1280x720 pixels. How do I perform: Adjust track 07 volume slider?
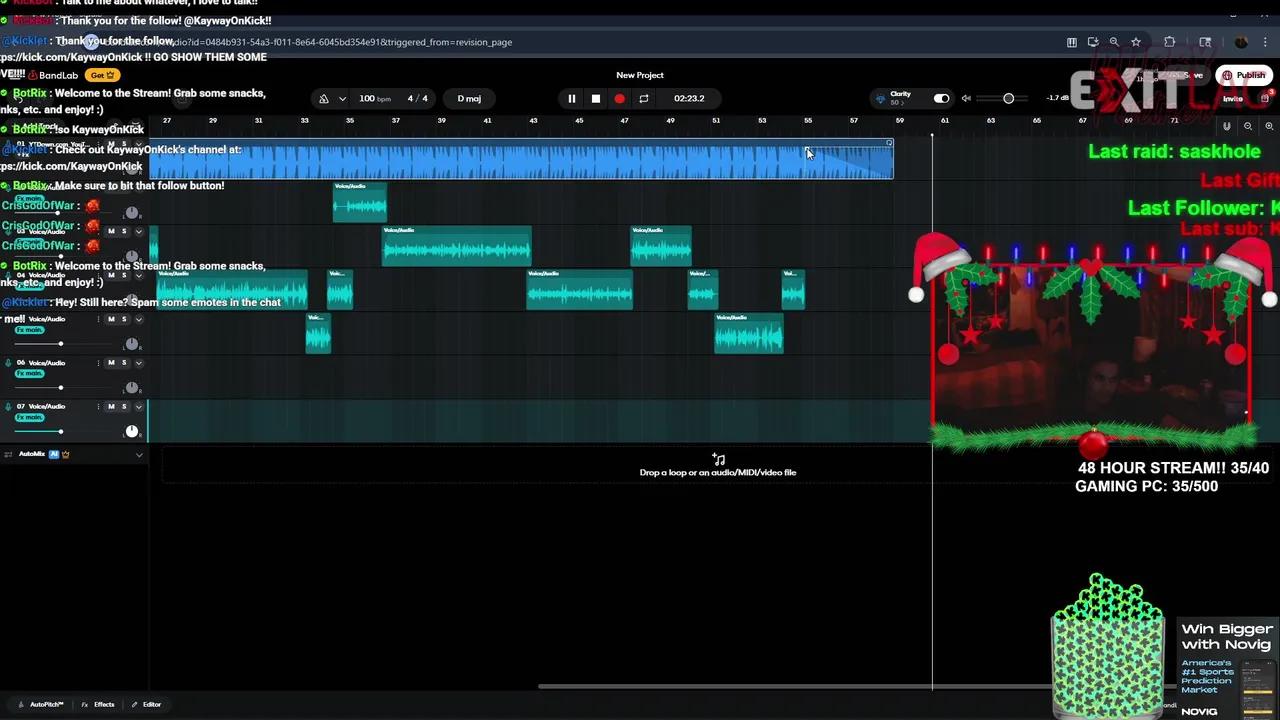pos(60,431)
